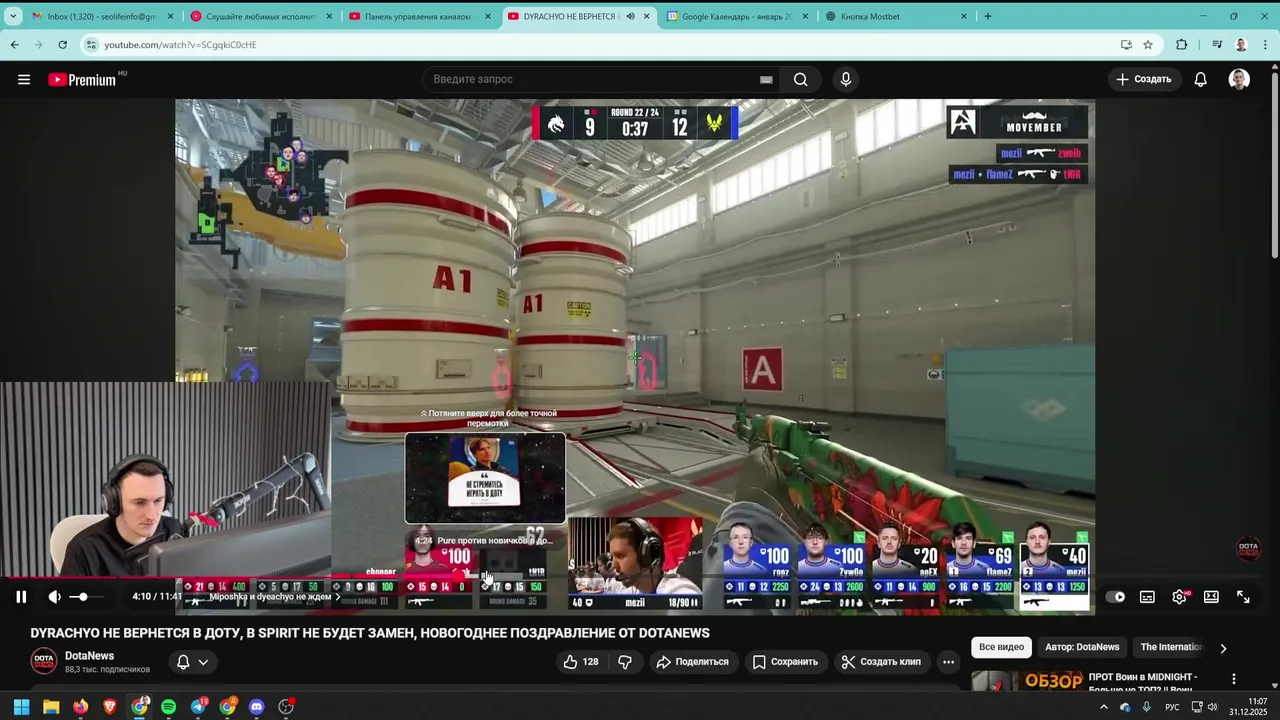This screenshot has height=720, width=1280.
Task: Open player settings gear
Action: click(1179, 597)
